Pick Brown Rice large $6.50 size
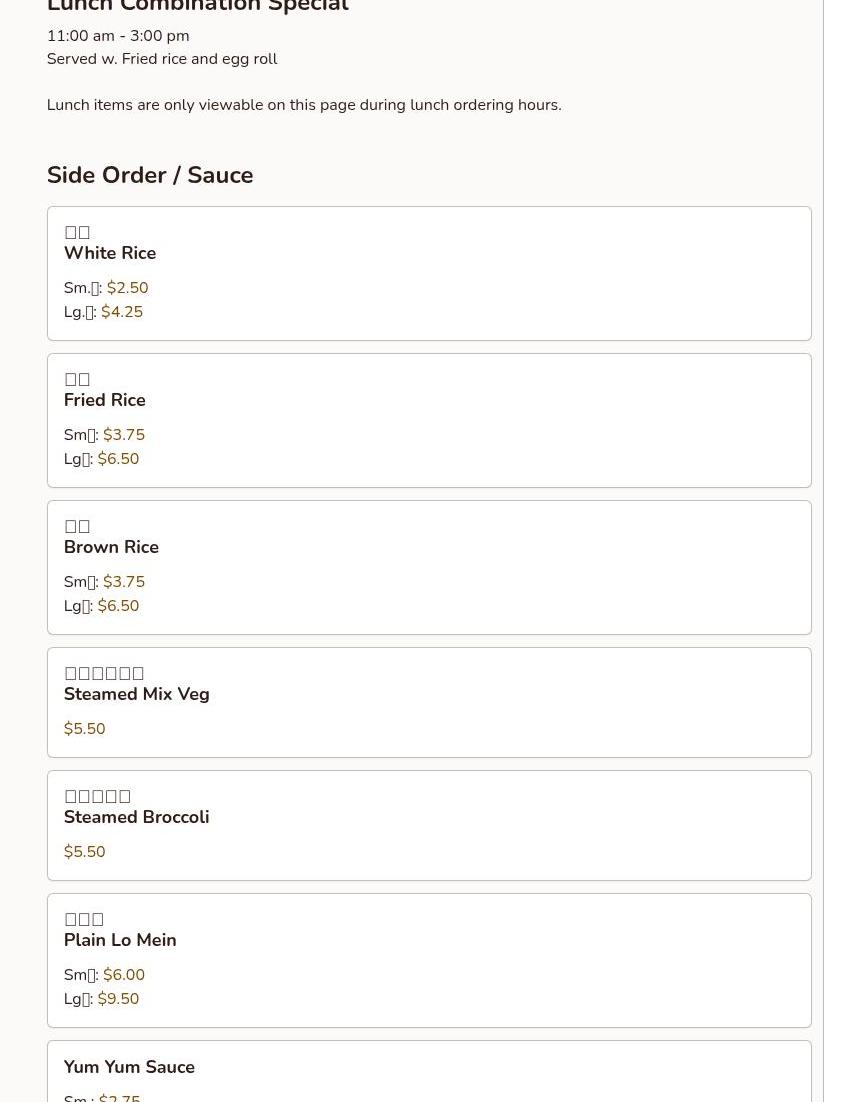Screen dimensions: 844x1102 [118, 606]
